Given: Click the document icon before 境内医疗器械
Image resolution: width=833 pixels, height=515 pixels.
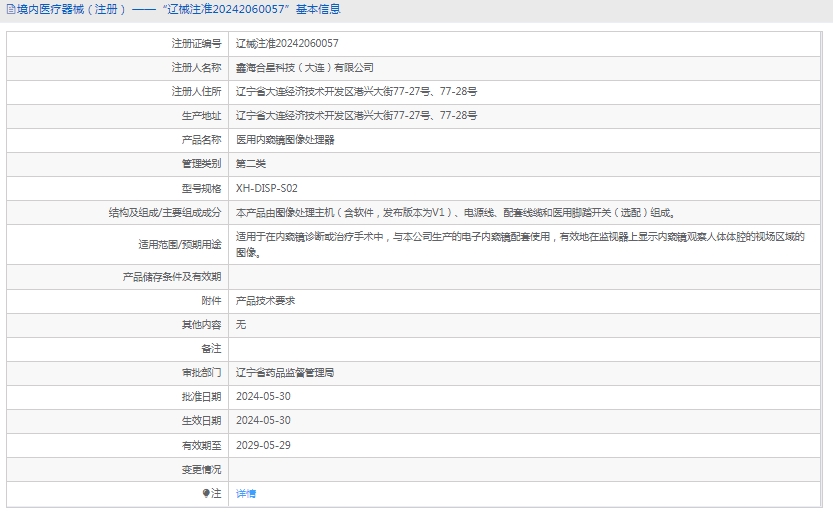Looking at the screenshot, I should tap(10, 10).
